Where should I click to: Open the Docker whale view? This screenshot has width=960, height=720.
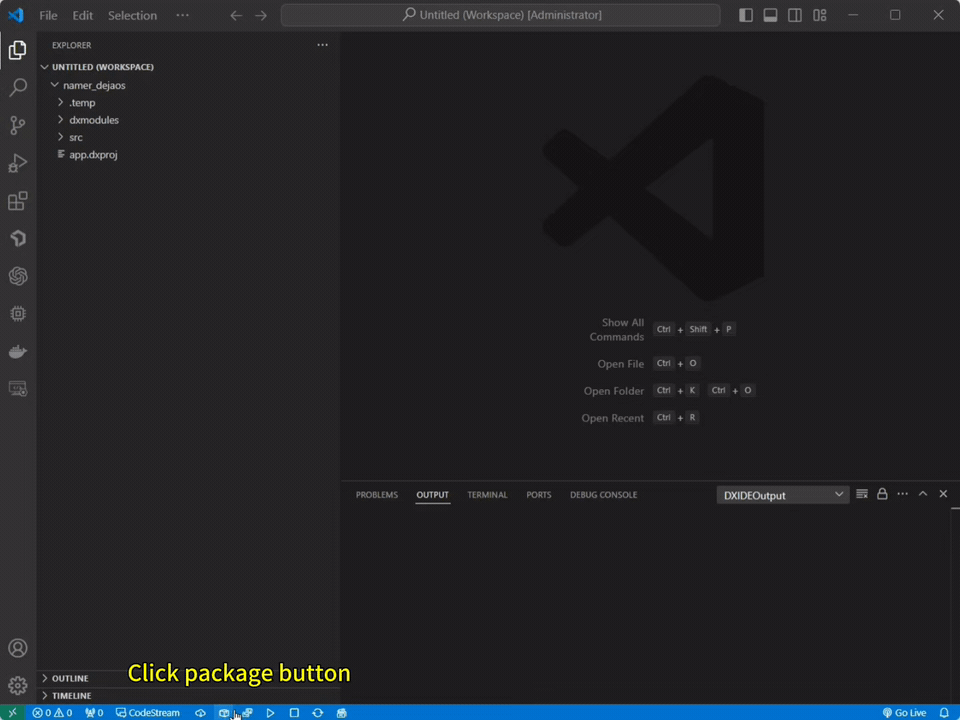[18, 351]
